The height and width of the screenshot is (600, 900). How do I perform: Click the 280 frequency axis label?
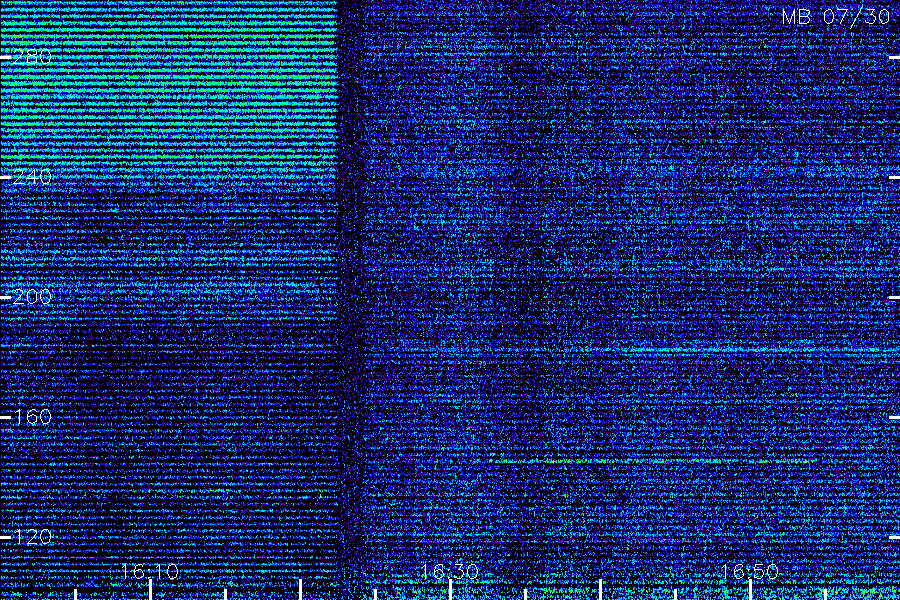click(x=32, y=57)
